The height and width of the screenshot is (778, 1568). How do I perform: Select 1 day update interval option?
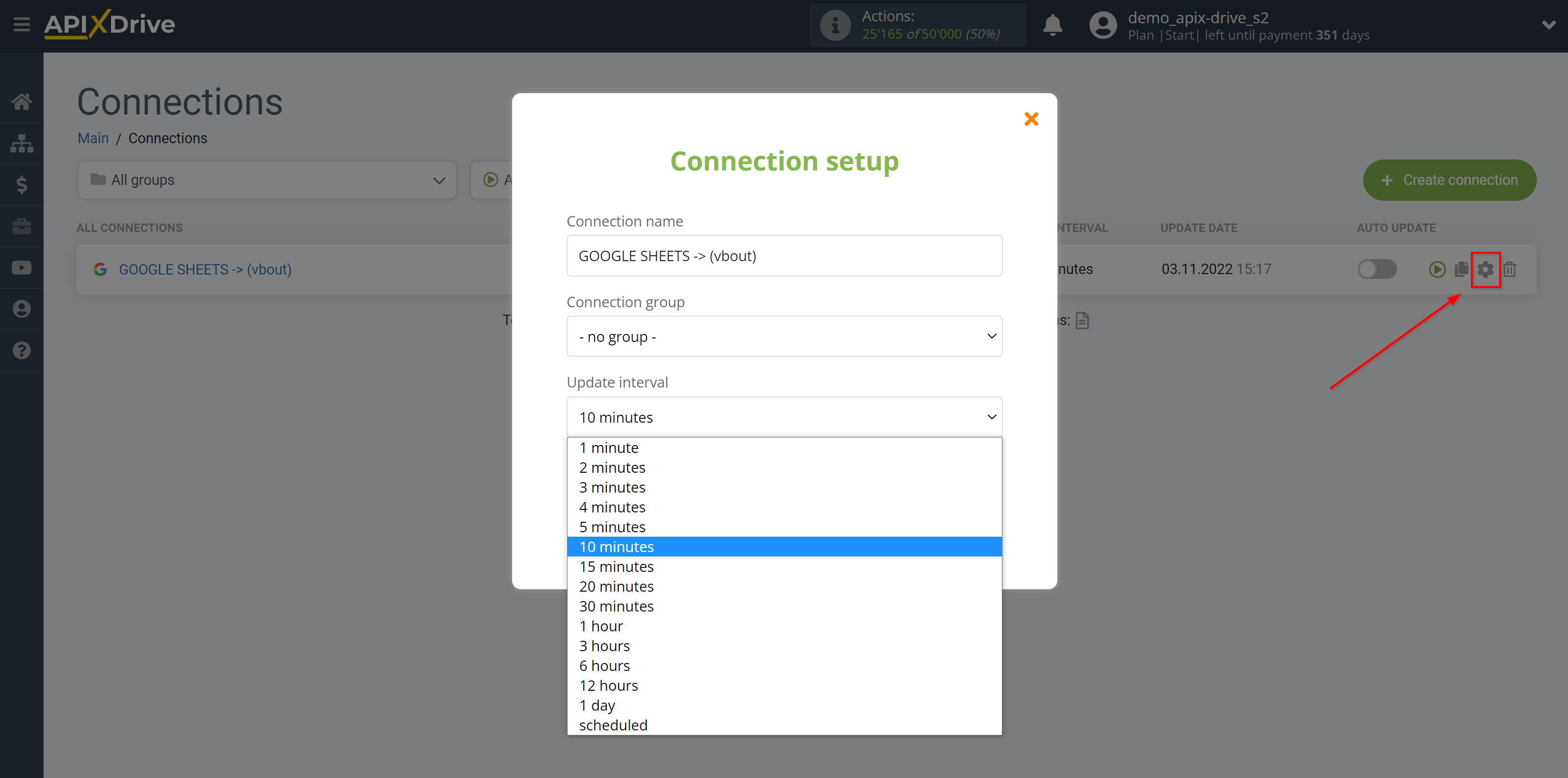(596, 705)
